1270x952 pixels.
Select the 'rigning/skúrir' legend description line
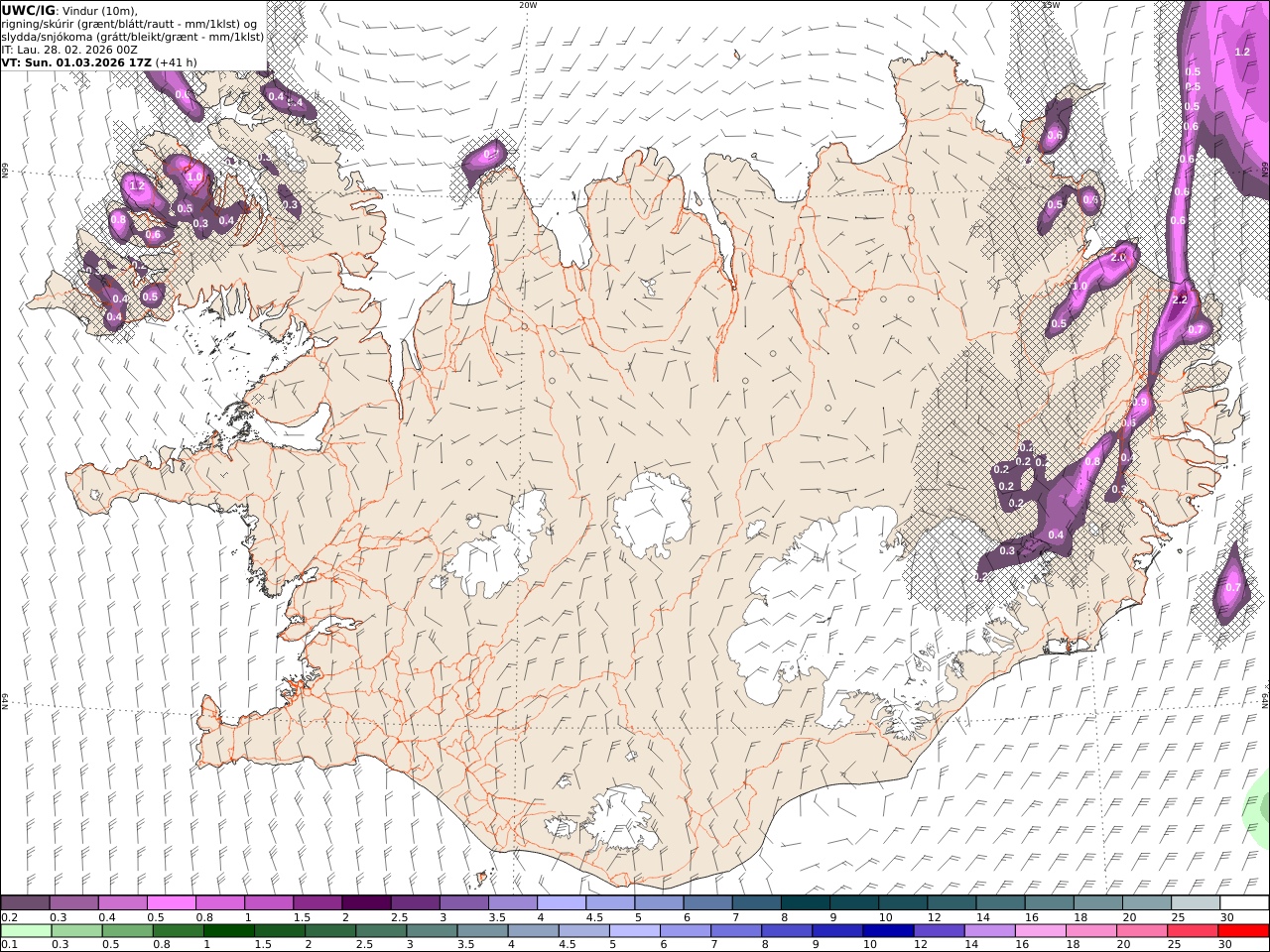[x=131, y=24]
